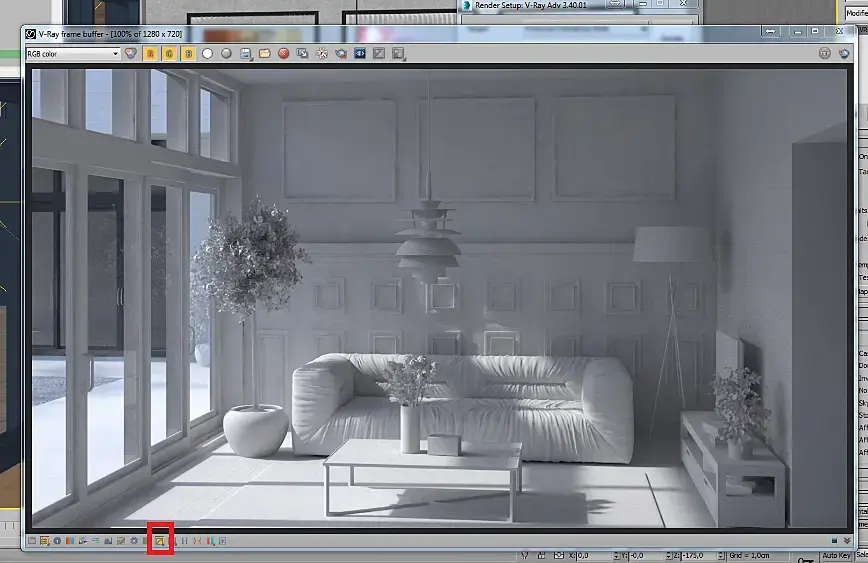868x563 pixels.
Task: Switch to alpha channel white circle
Action: (x=208, y=54)
